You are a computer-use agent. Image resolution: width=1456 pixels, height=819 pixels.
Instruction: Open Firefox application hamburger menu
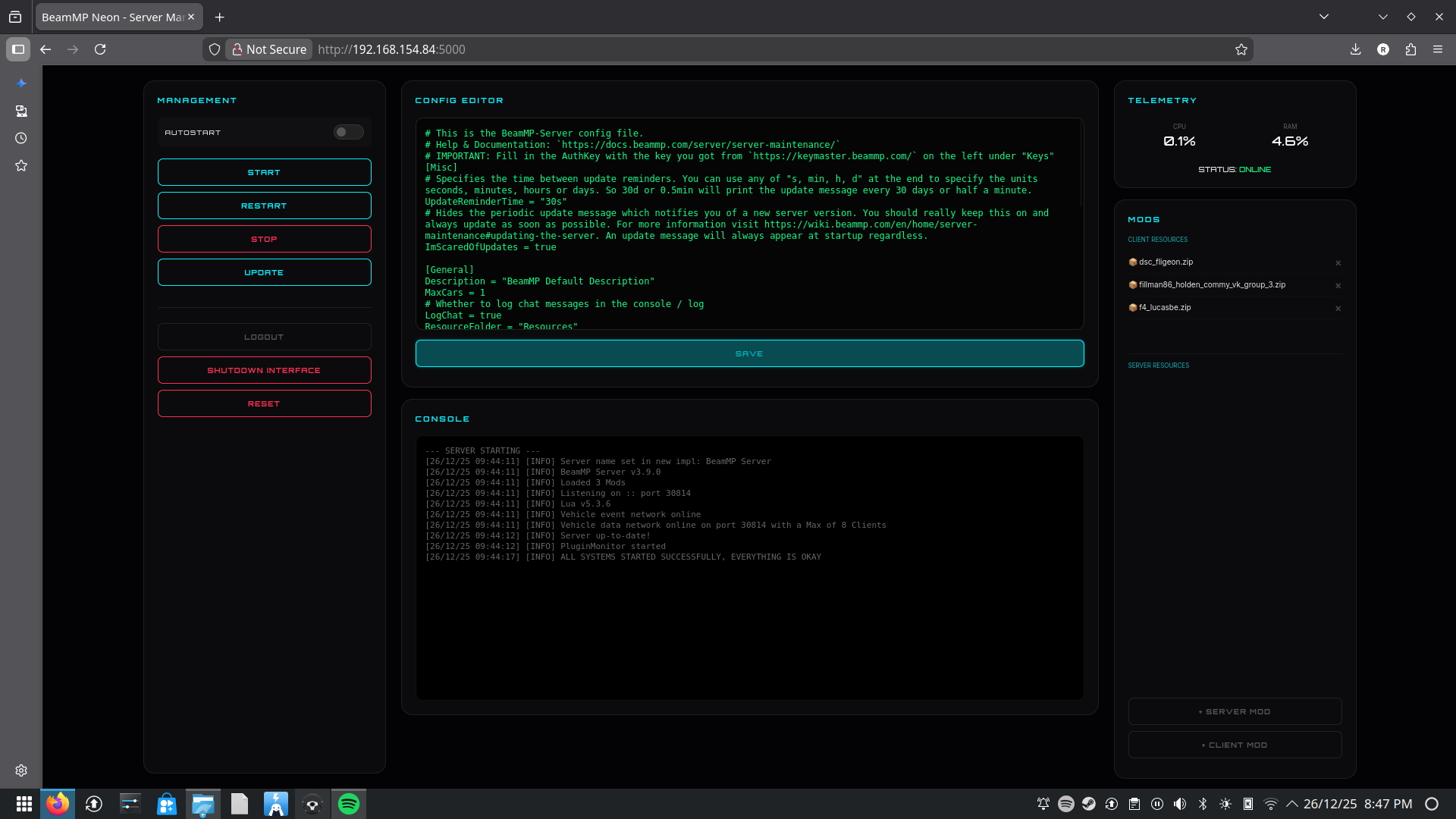[x=1438, y=49]
